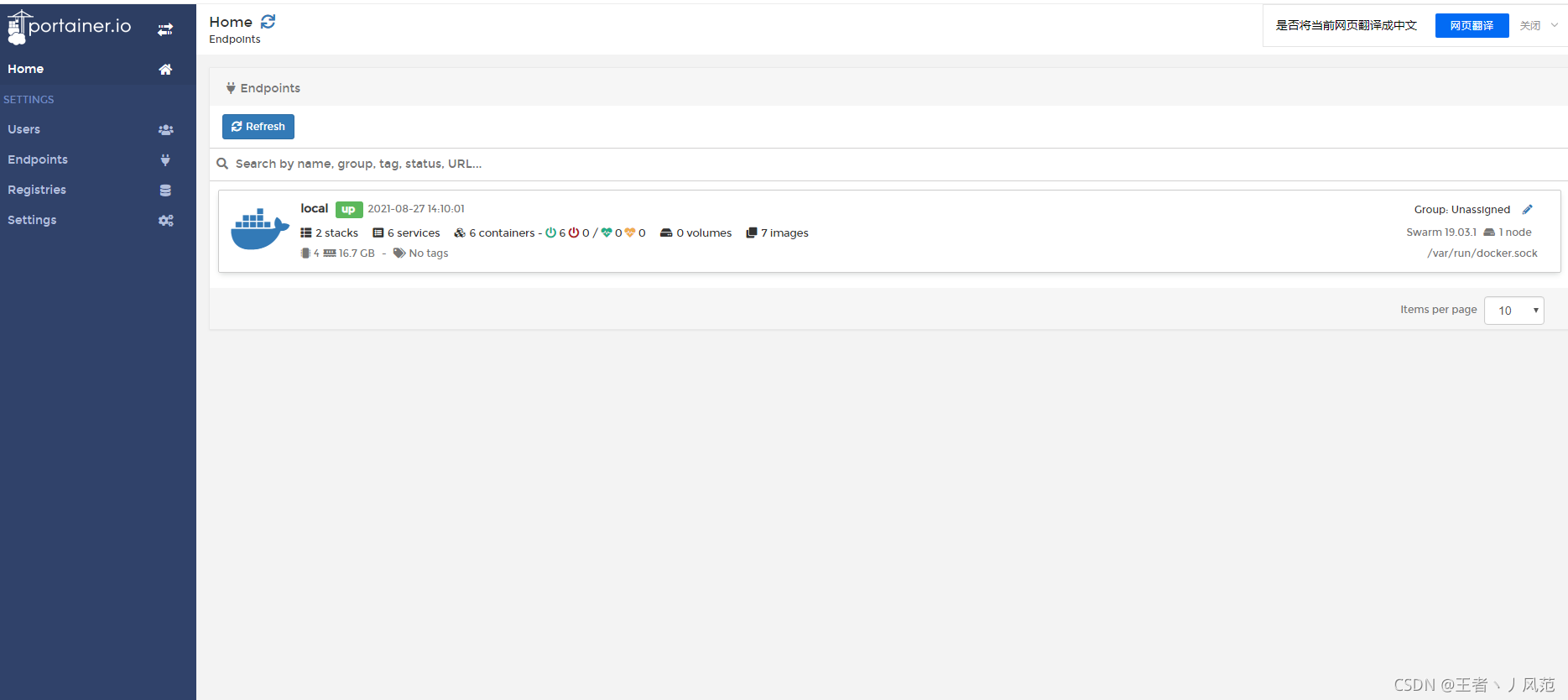The height and width of the screenshot is (700, 1568).
Task: Click the green running containers power icon
Action: [x=550, y=233]
